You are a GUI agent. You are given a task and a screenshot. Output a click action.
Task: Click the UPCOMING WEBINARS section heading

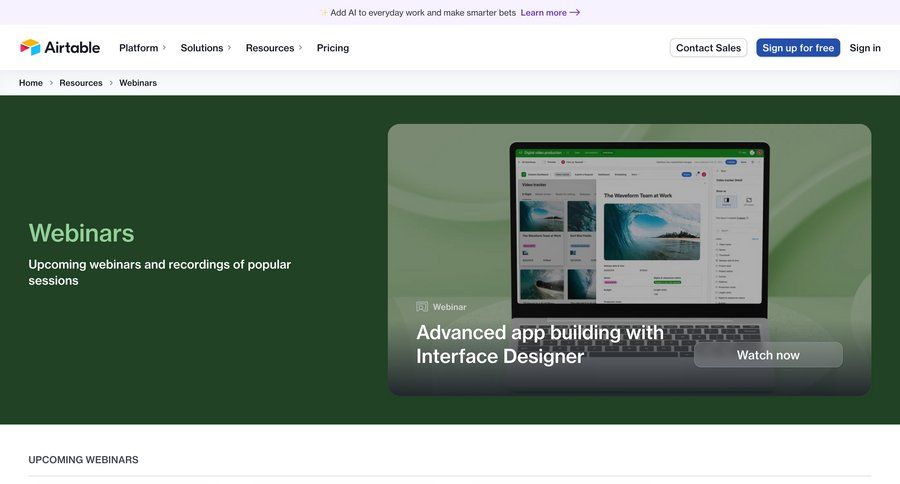(83, 460)
